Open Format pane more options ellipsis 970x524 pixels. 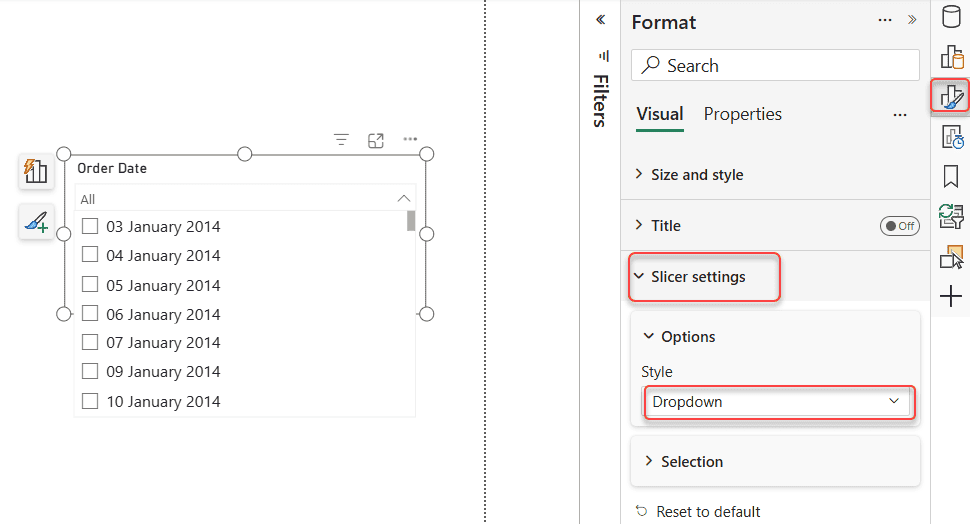pyautogui.click(x=885, y=20)
